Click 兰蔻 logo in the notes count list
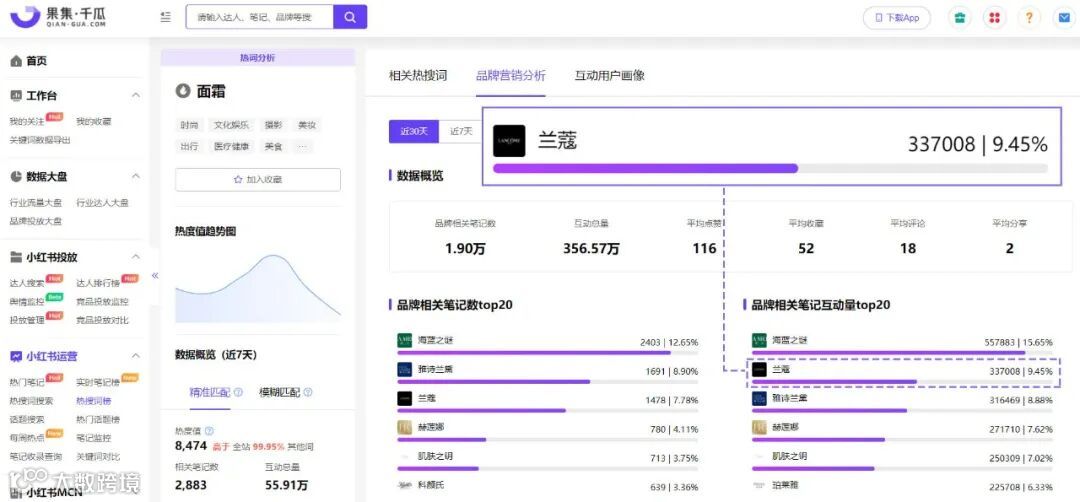The image size is (1080, 502). pyautogui.click(x=404, y=399)
